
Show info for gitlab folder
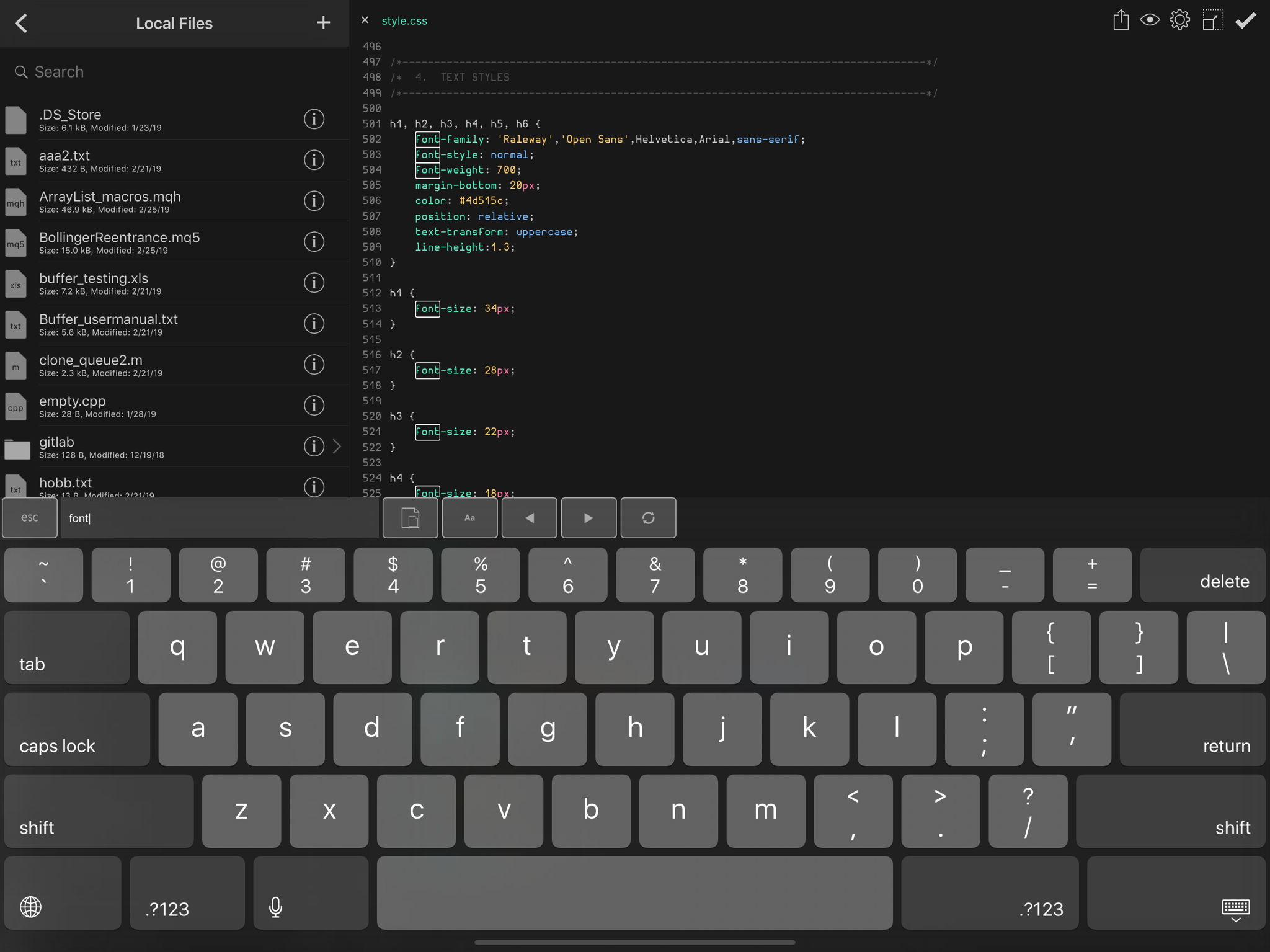pos(314,447)
